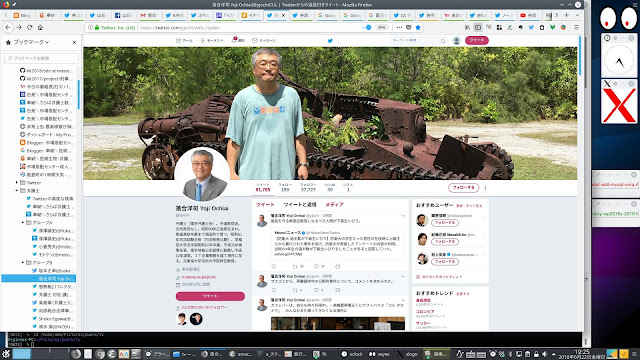Open the first tweet's chevron menu
This screenshot has height=360, width=640.
tap(403, 216)
